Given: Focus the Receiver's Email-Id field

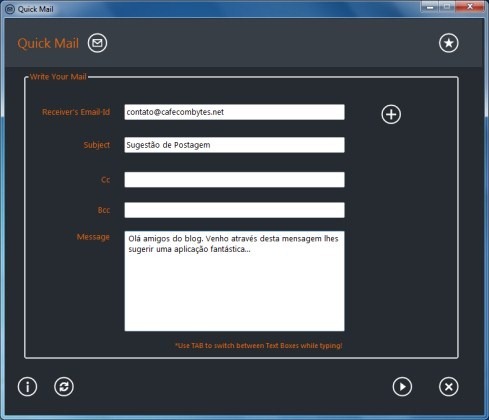Looking at the screenshot, I should [234, 112].
